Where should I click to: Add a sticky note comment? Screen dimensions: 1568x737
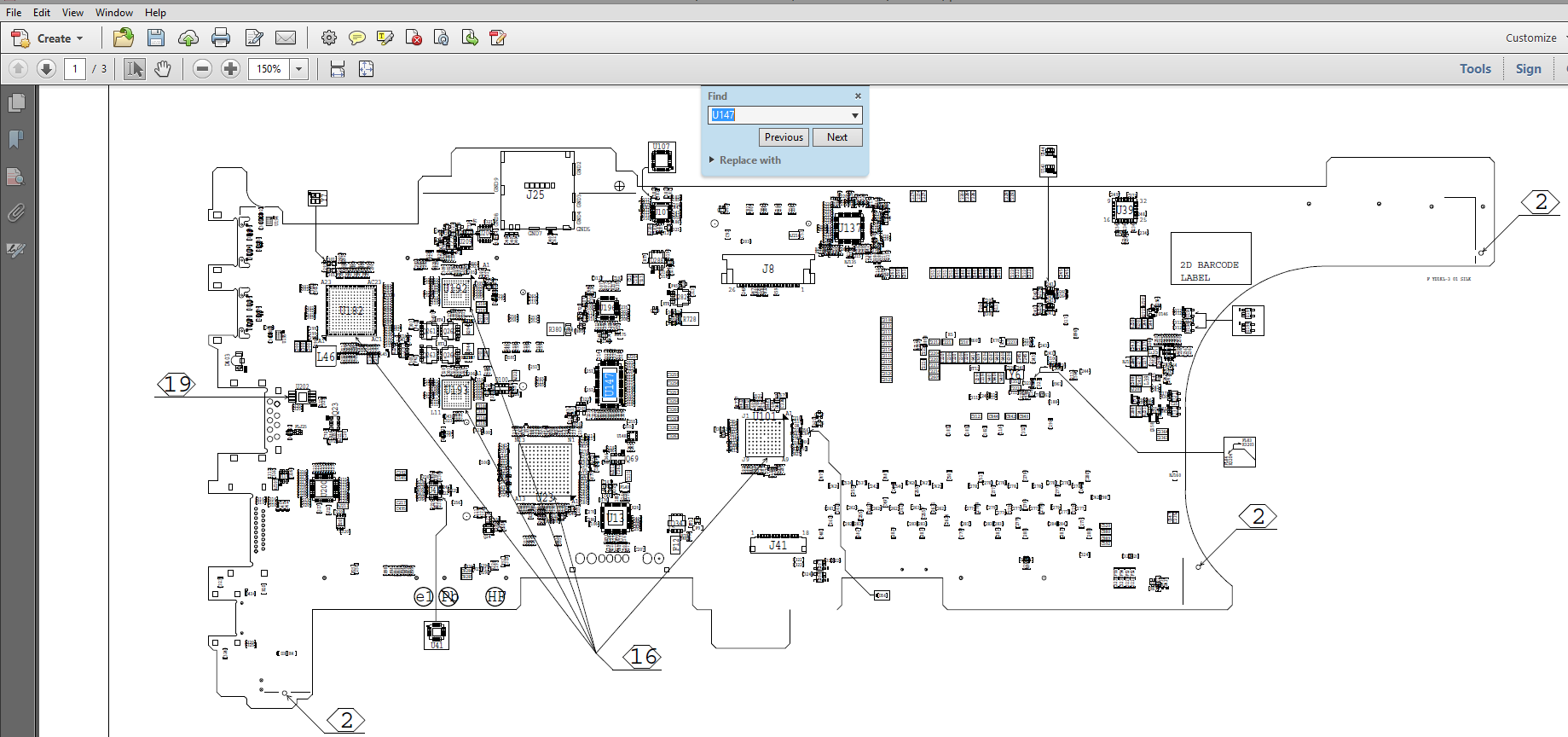point(357,38)
